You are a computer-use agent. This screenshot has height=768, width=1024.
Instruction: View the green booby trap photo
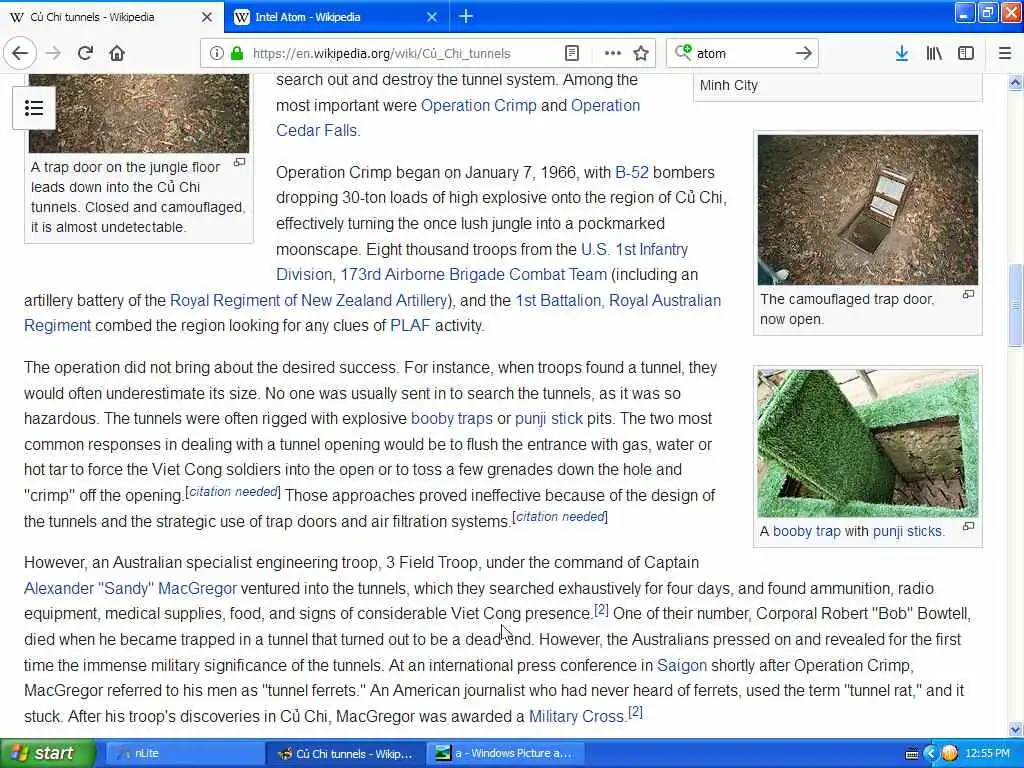[868, 443]
